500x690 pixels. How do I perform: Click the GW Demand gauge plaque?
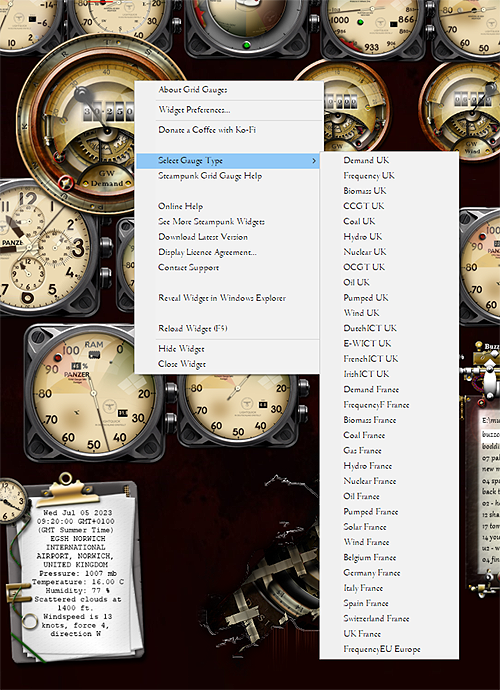click(107, 178)
